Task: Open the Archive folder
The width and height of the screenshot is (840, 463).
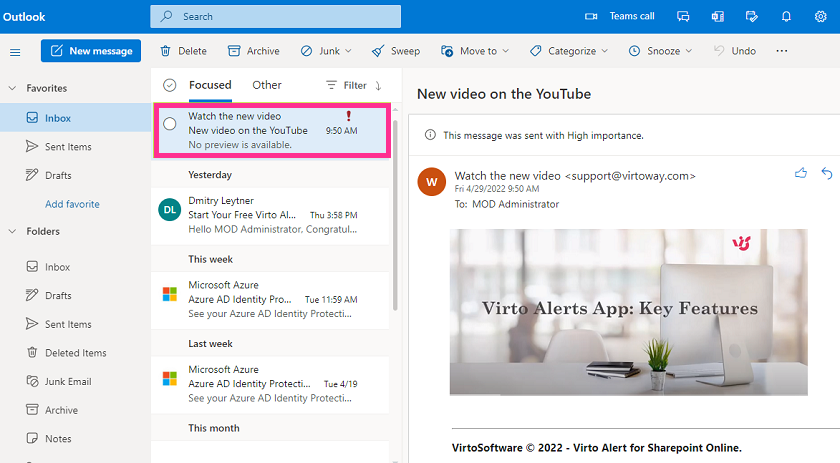Action: (76, 410)
